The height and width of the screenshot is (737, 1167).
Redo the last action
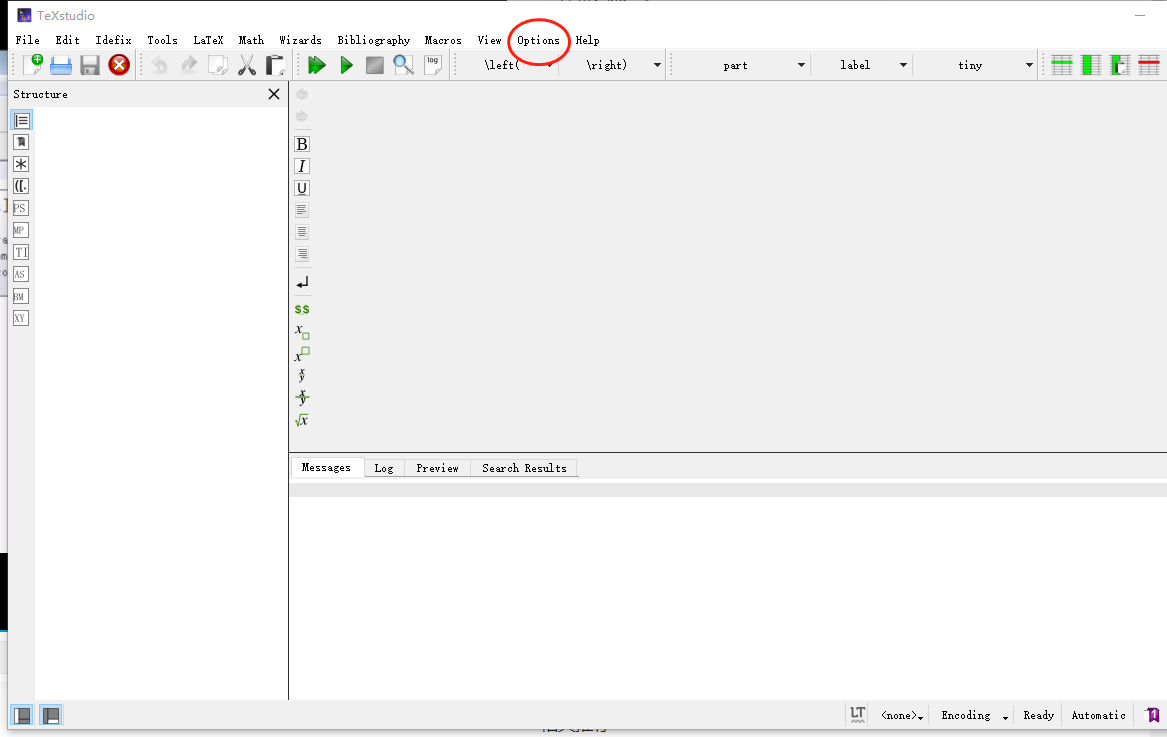189,66
